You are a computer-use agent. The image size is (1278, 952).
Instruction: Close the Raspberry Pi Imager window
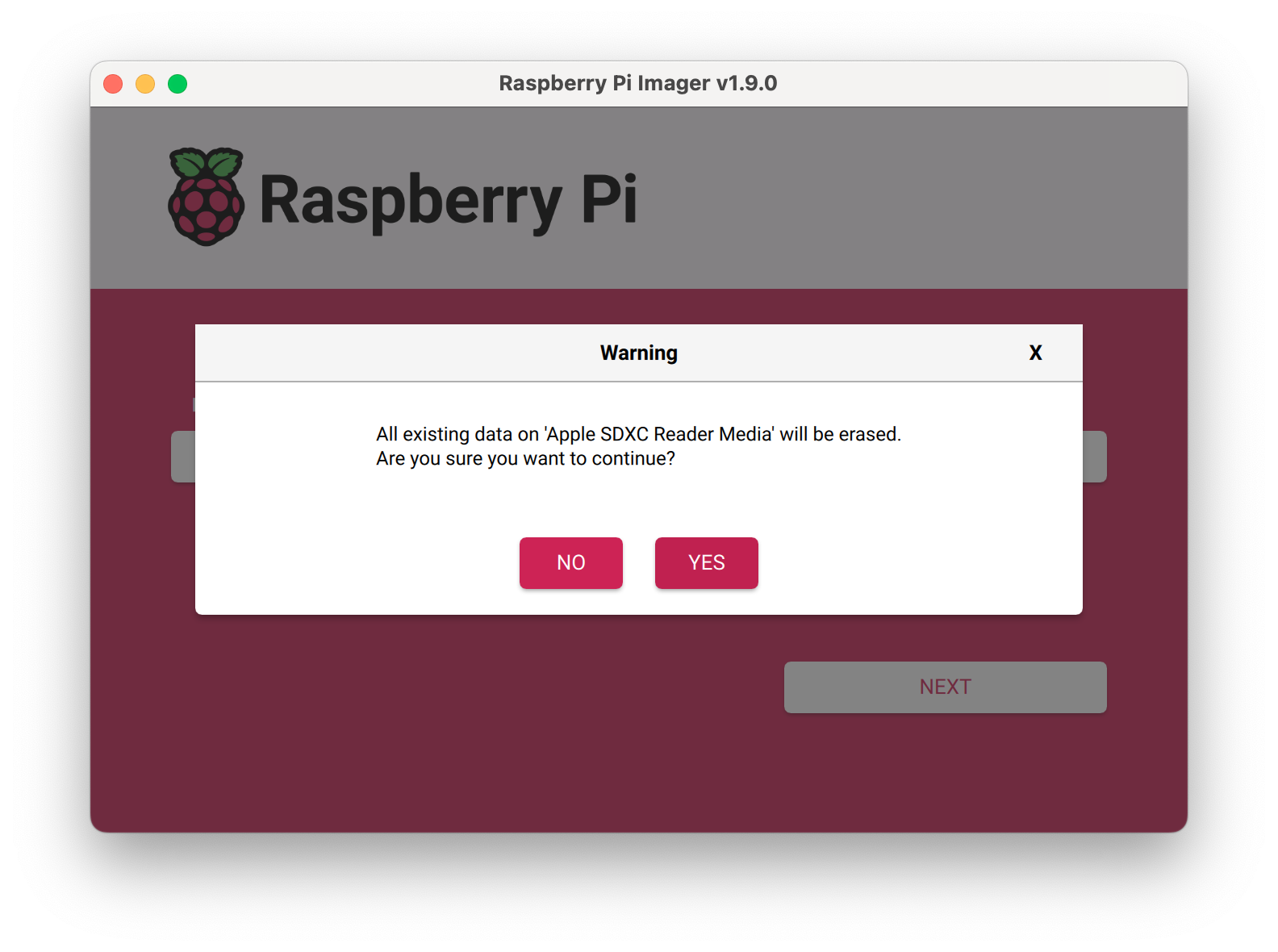(x=113, y=84)
